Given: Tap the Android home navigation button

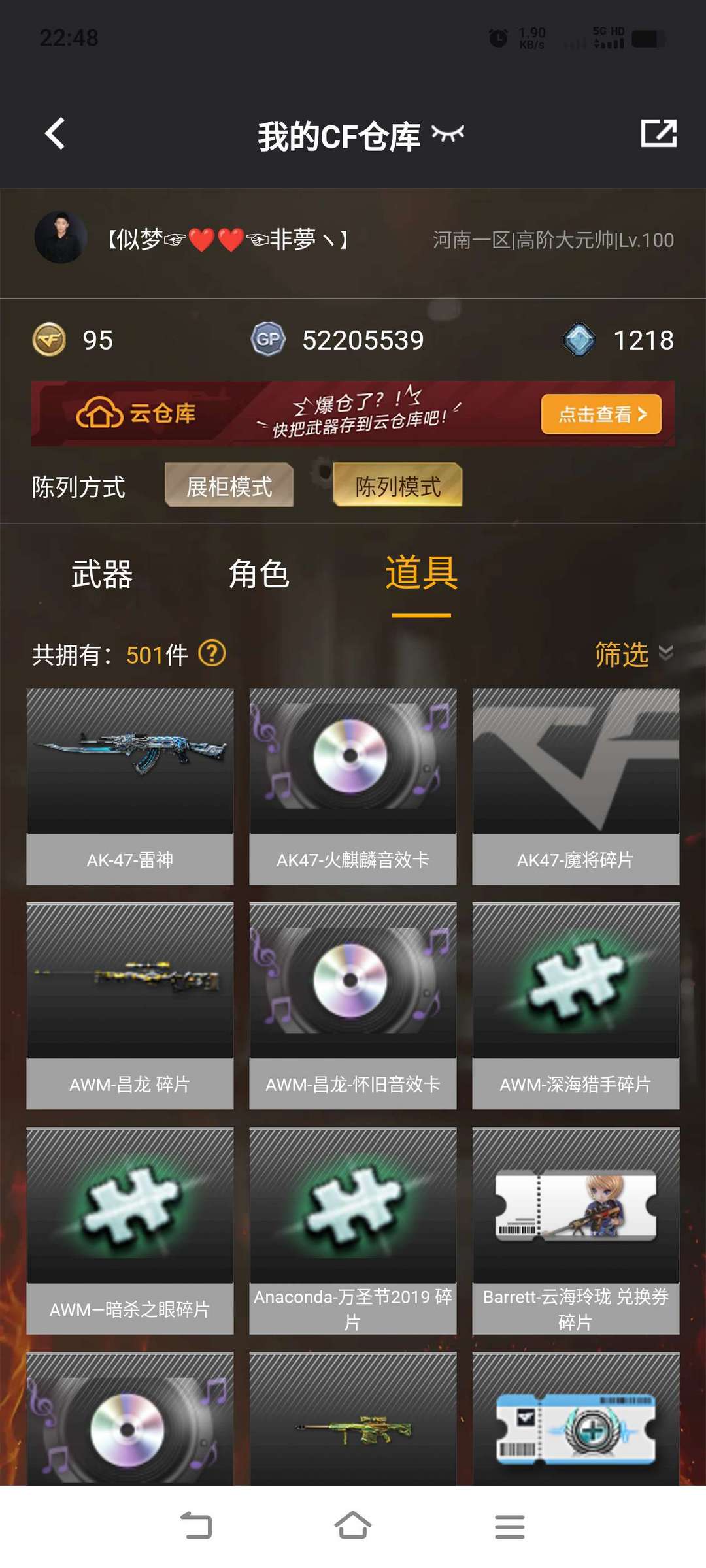Looking at the screenshot, I should point(353,1527).
